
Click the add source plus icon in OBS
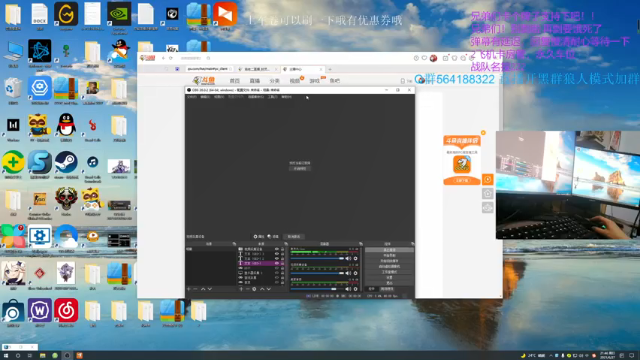click(x=241, y=289)
